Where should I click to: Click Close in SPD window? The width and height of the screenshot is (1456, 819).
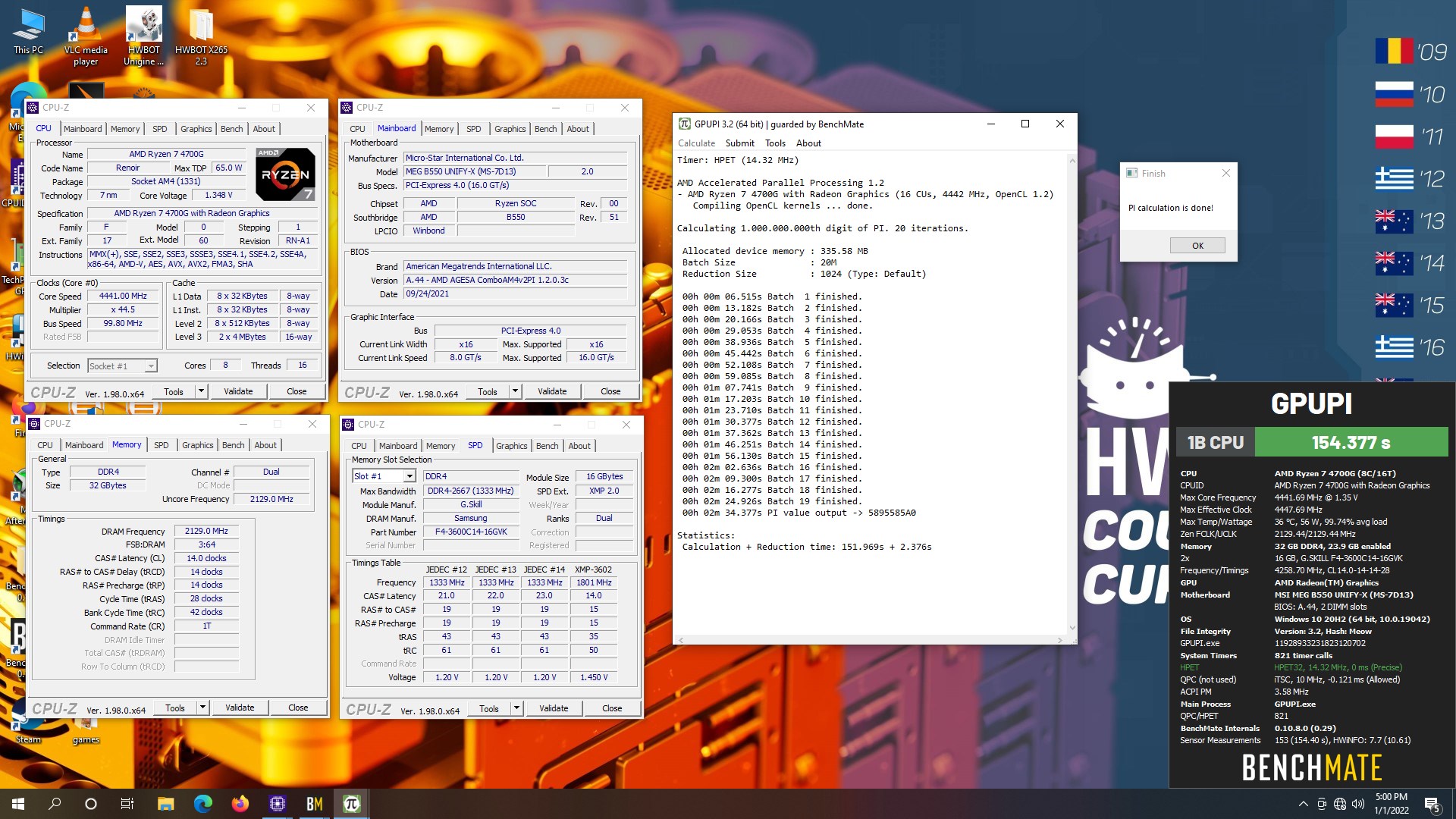click(x=612, y=708)
